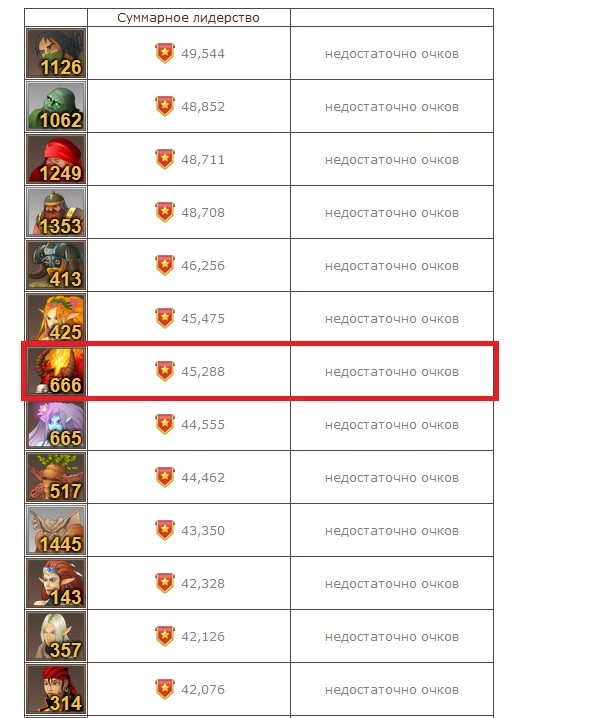Click the недостаточно очков text in the highlighted row

pyautogui.click(x=392, y=372)
